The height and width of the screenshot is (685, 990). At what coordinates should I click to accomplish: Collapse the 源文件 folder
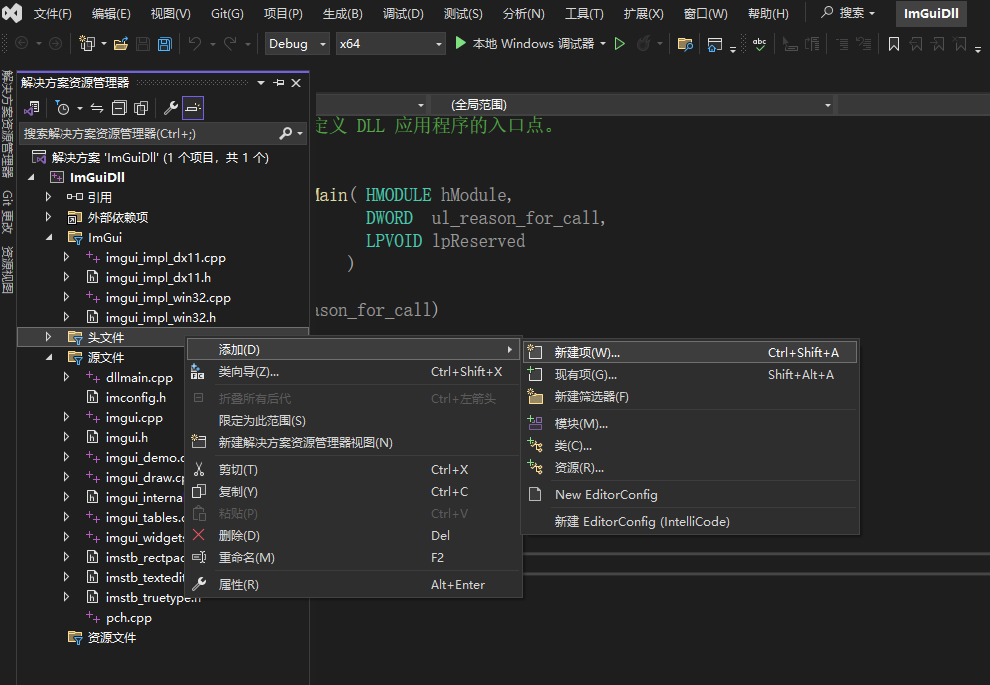(x=49, y=357)
